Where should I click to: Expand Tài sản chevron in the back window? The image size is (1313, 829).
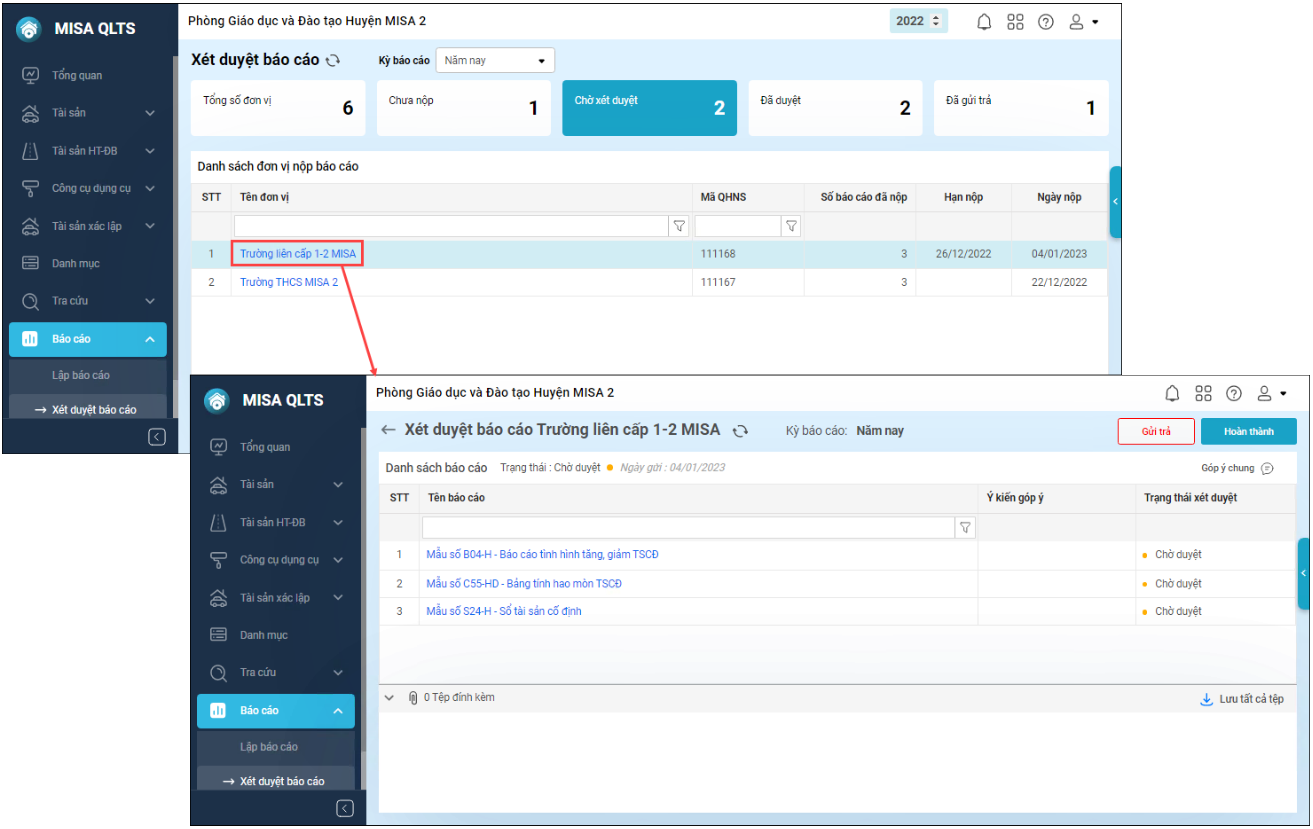pos(150,113)
